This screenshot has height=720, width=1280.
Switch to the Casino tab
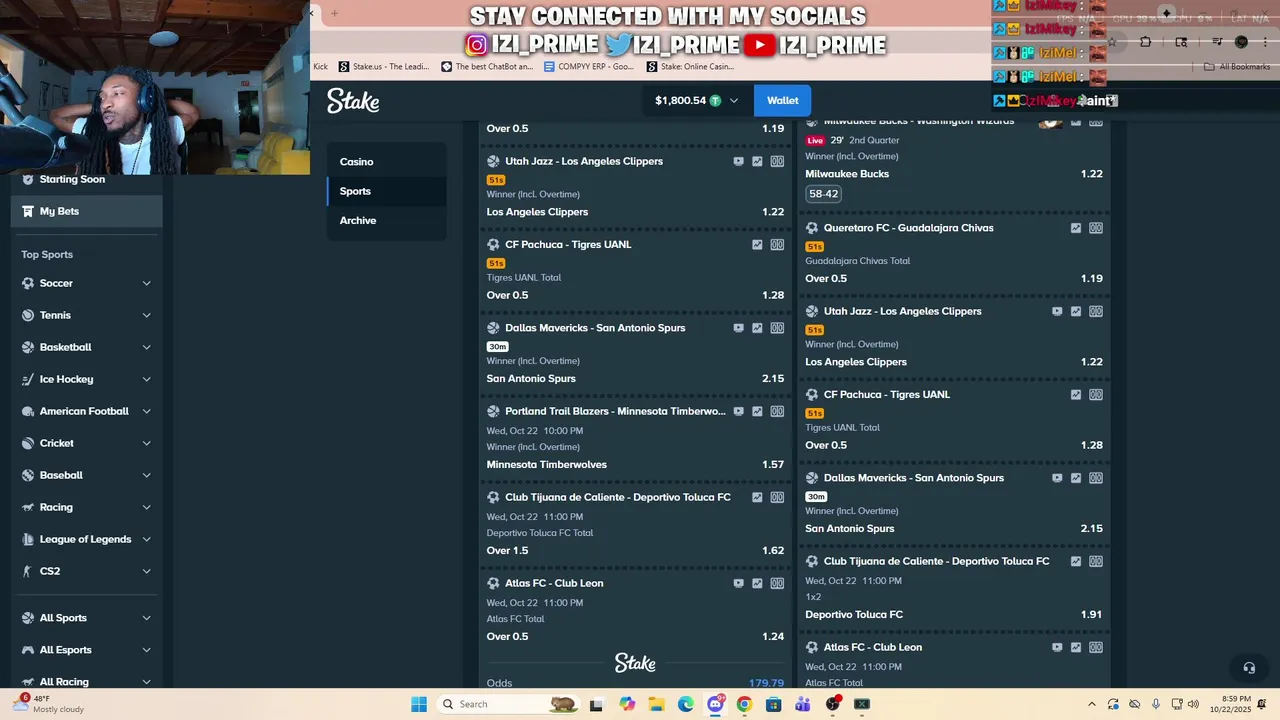(x=387, y=162)
